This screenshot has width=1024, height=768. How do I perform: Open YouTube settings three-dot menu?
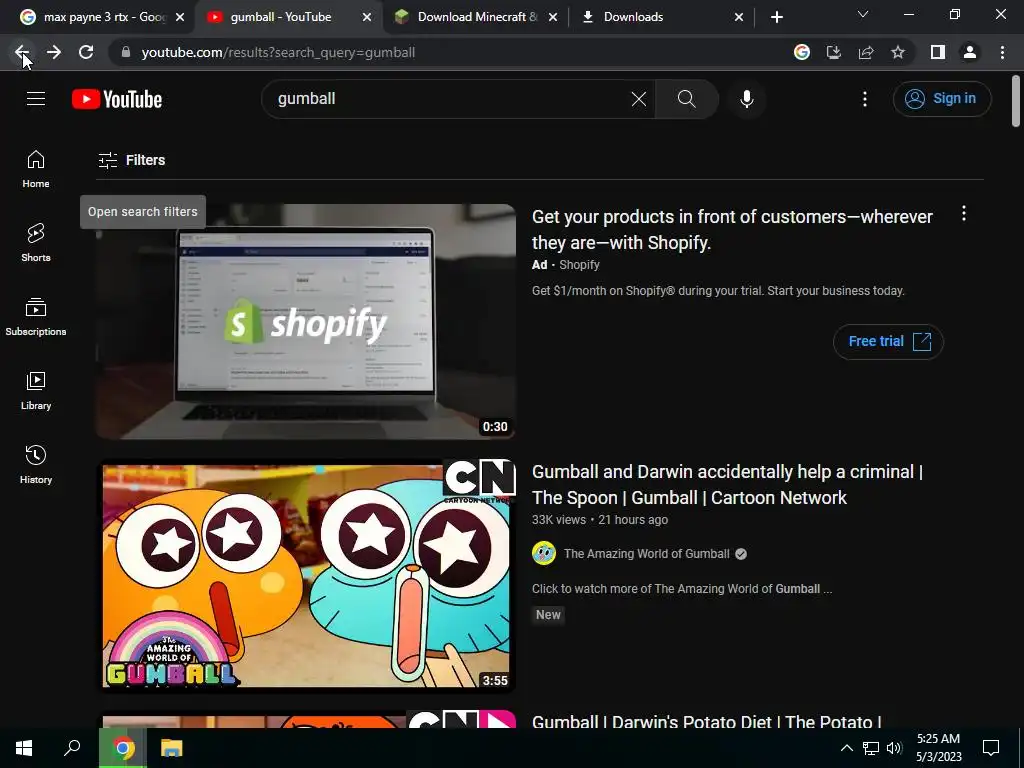(x=865, y=99)
